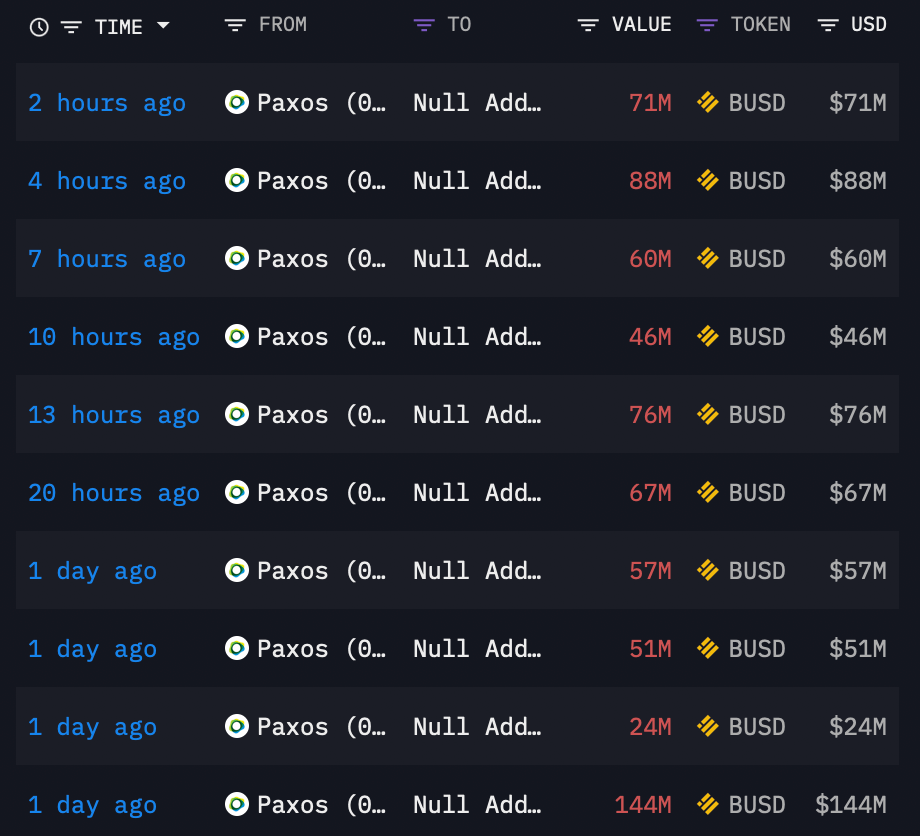This screenshot has height=836, width=920.
Task: Open the FROM column filter icon
Action: [x=235, y=25]
